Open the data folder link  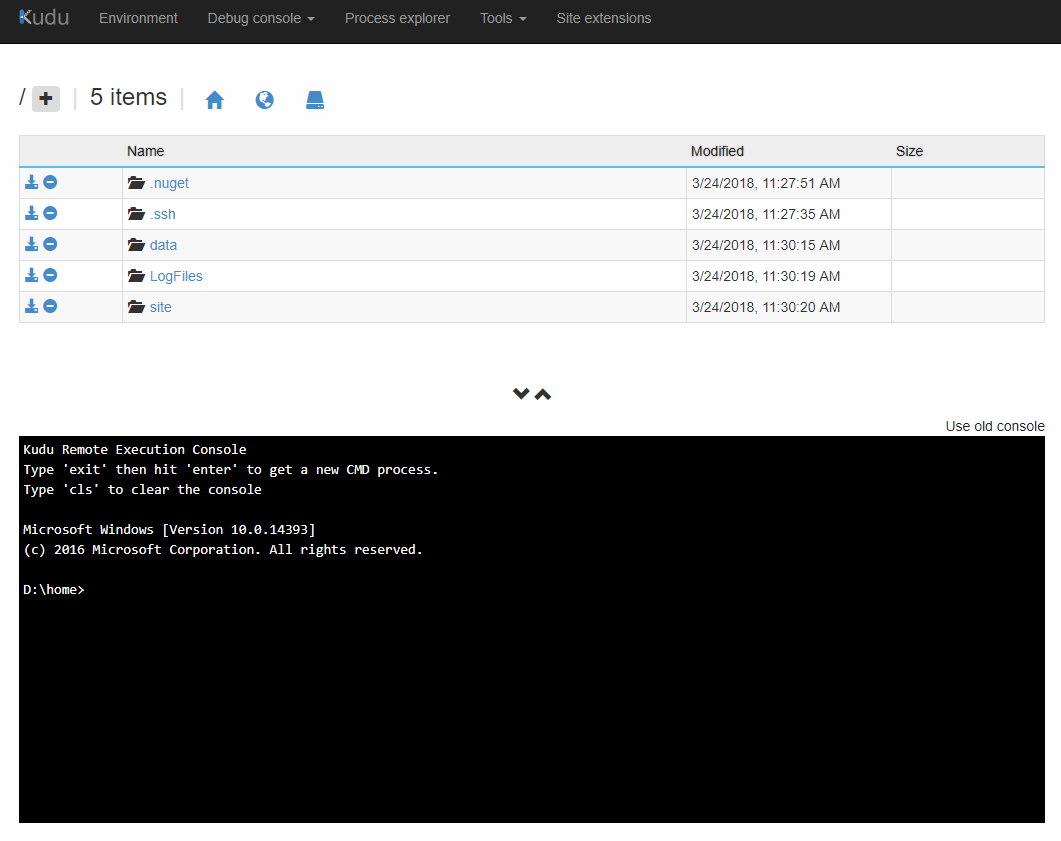[x=163, y=245]
